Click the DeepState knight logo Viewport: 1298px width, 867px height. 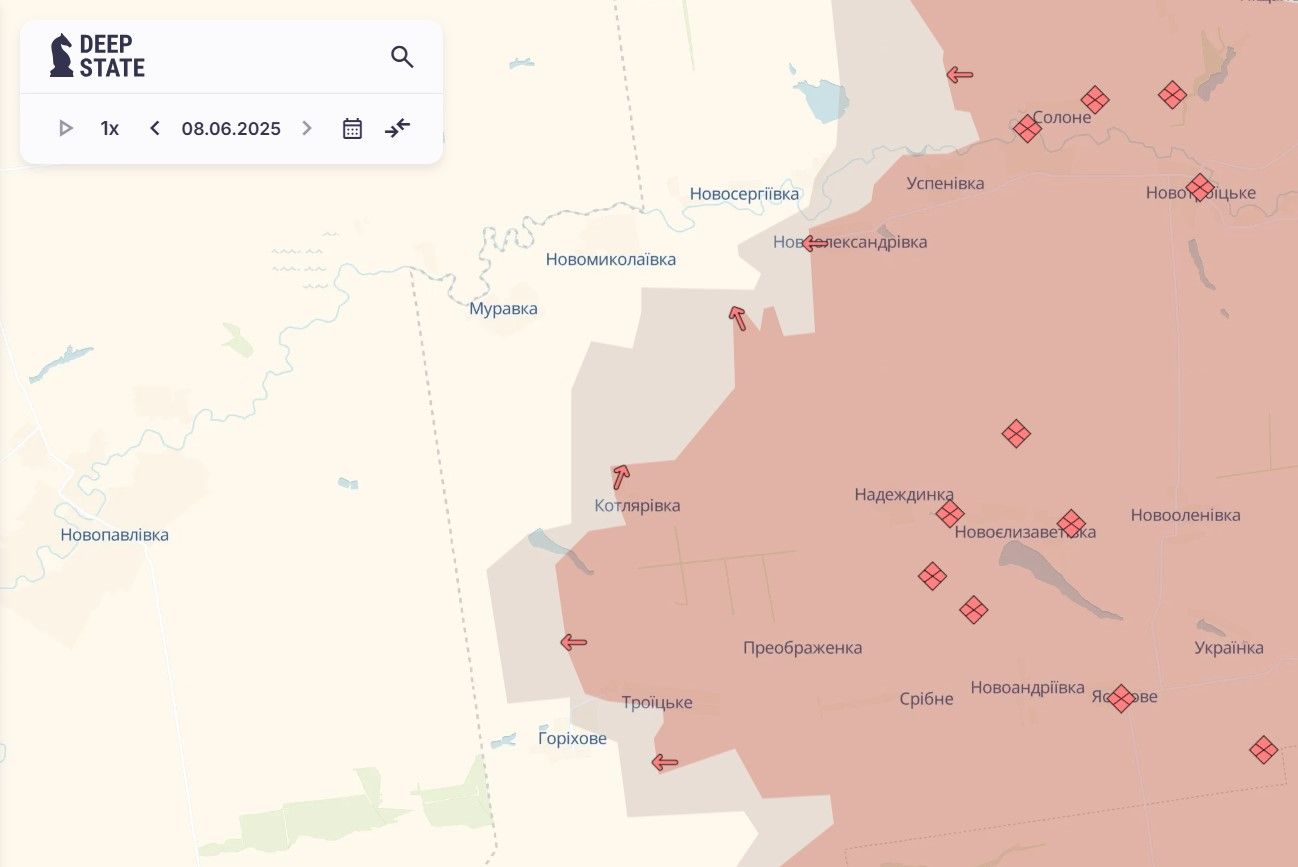pyautogui.click(x=62, y=56)
